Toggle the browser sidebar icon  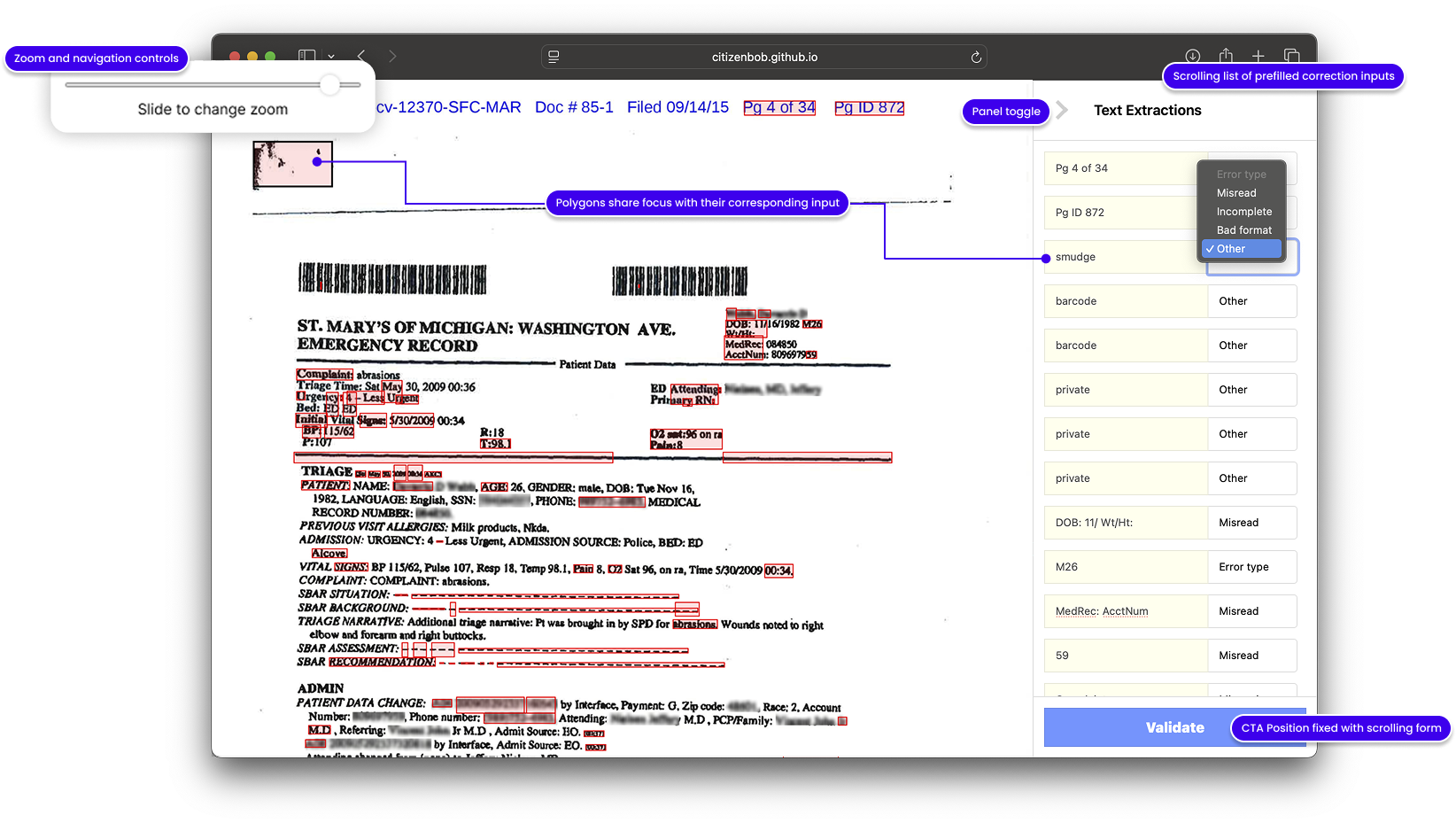coord(306,56)
